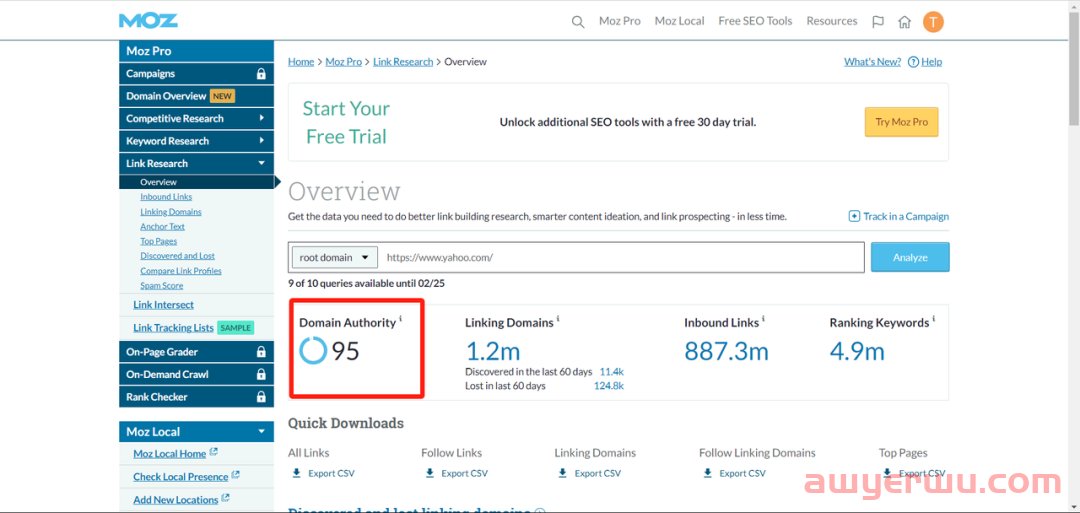Open Compare Link Profiles sidebar link
Screen dimensions: 1080x513
[181, 271]
